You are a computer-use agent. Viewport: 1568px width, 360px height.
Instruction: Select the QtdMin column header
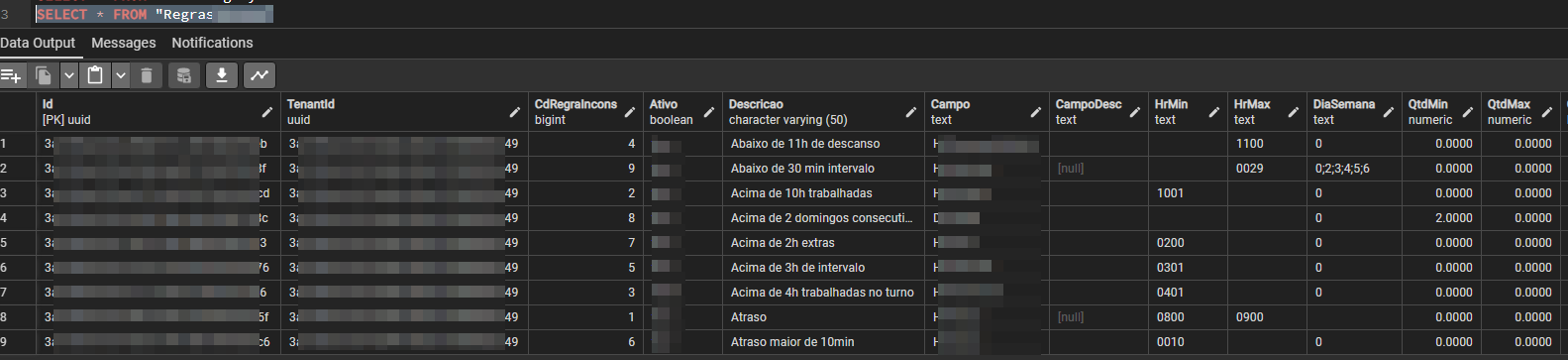pos(1441,112)
